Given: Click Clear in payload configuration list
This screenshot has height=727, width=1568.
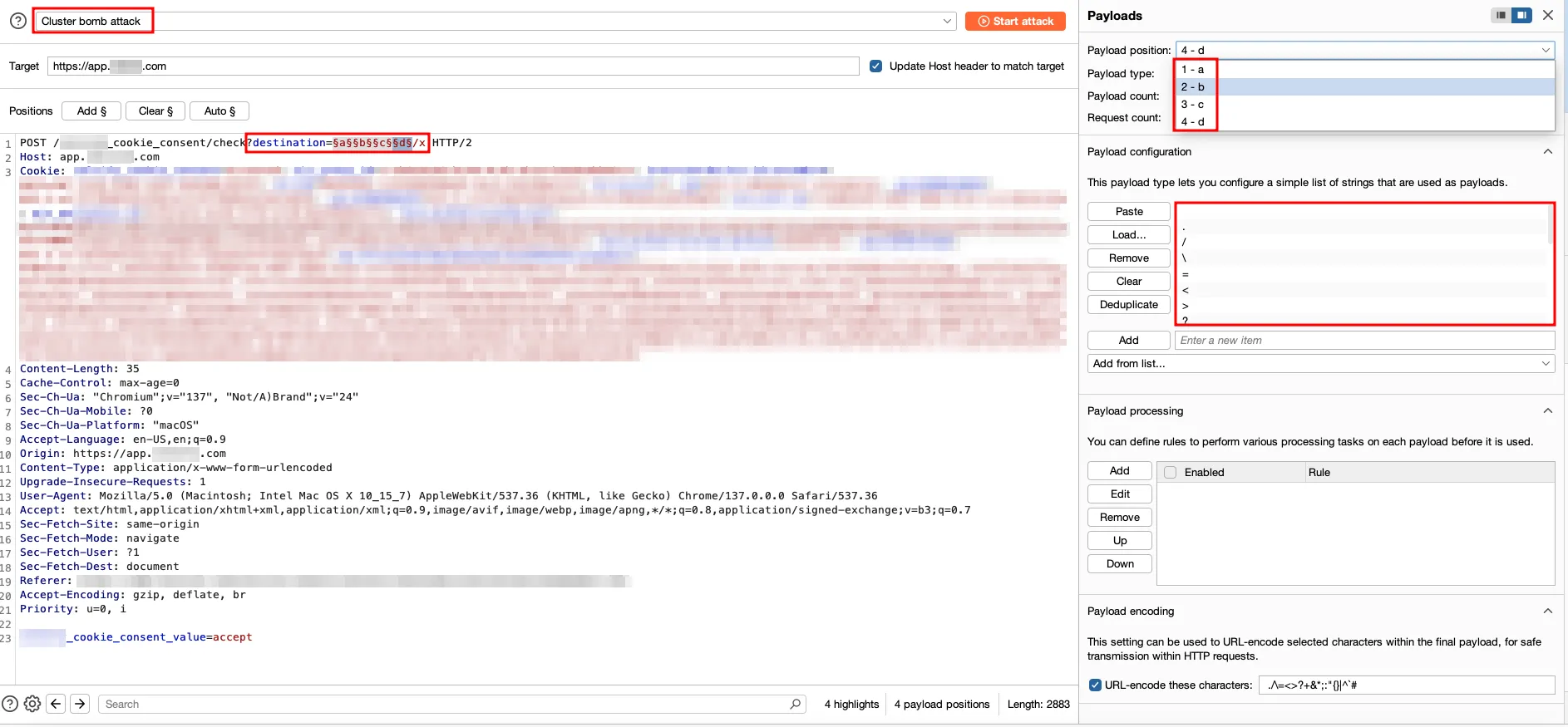Looking at the screenshot, I should [x=1128, y=282].
